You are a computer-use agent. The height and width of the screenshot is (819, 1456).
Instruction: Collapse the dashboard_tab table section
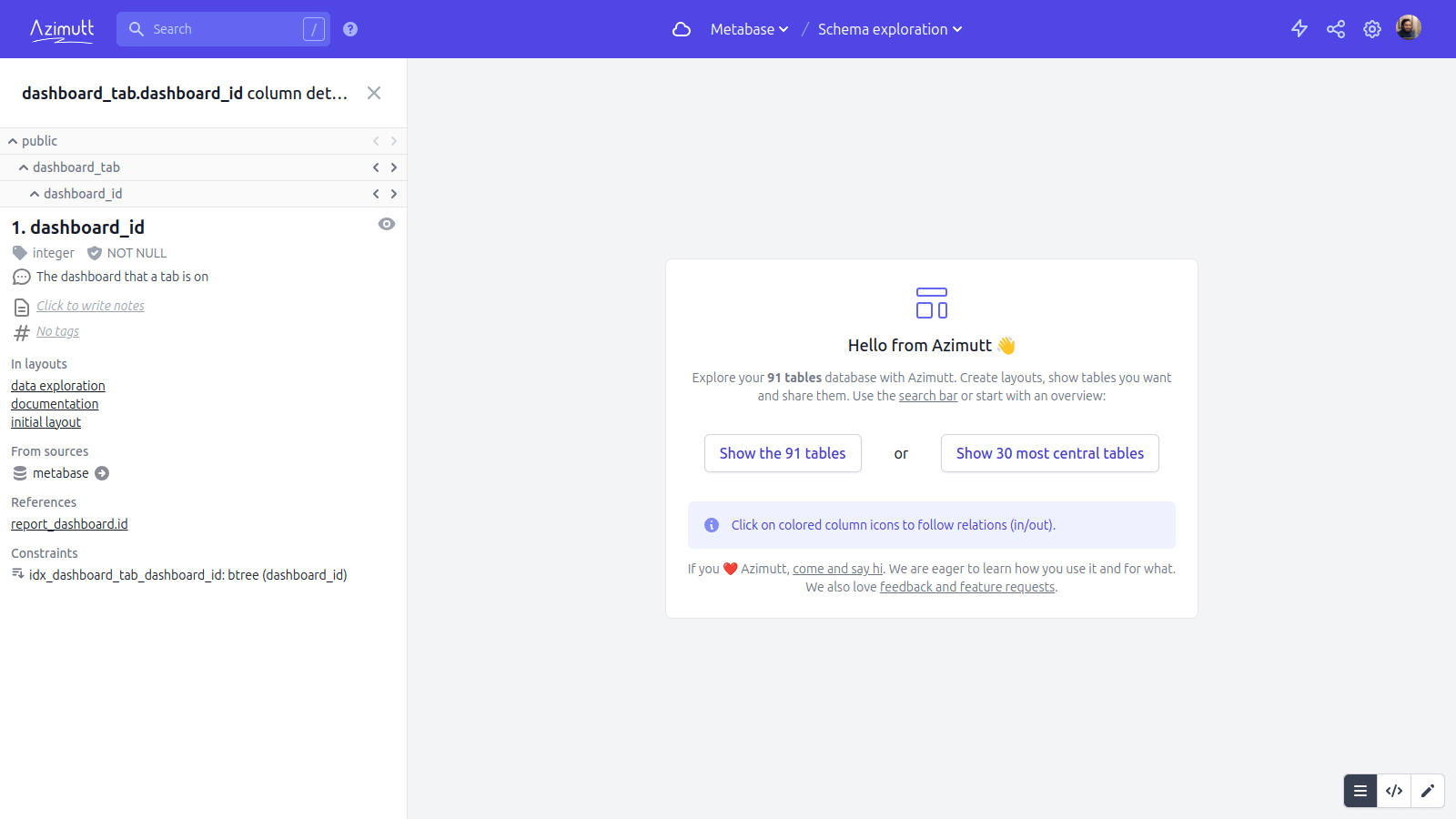24,167
